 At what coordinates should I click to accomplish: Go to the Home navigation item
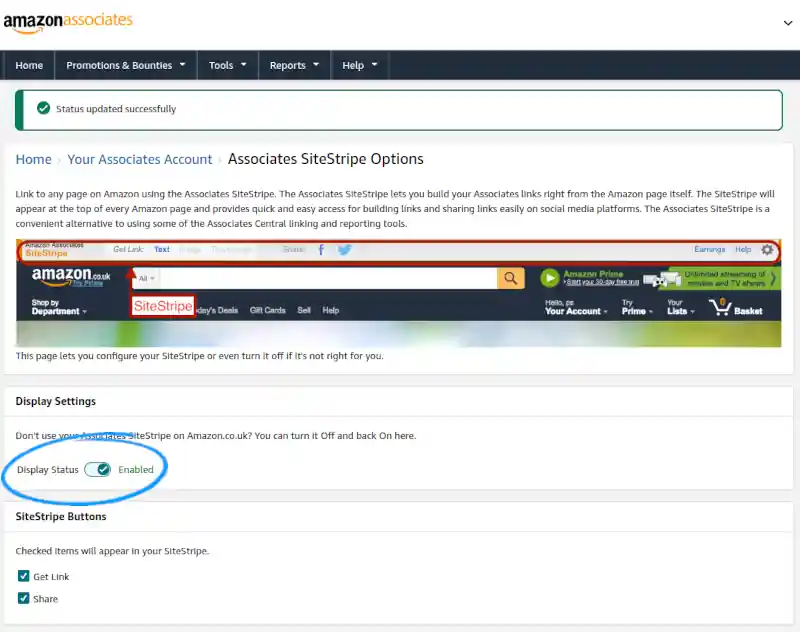(29, 65)
